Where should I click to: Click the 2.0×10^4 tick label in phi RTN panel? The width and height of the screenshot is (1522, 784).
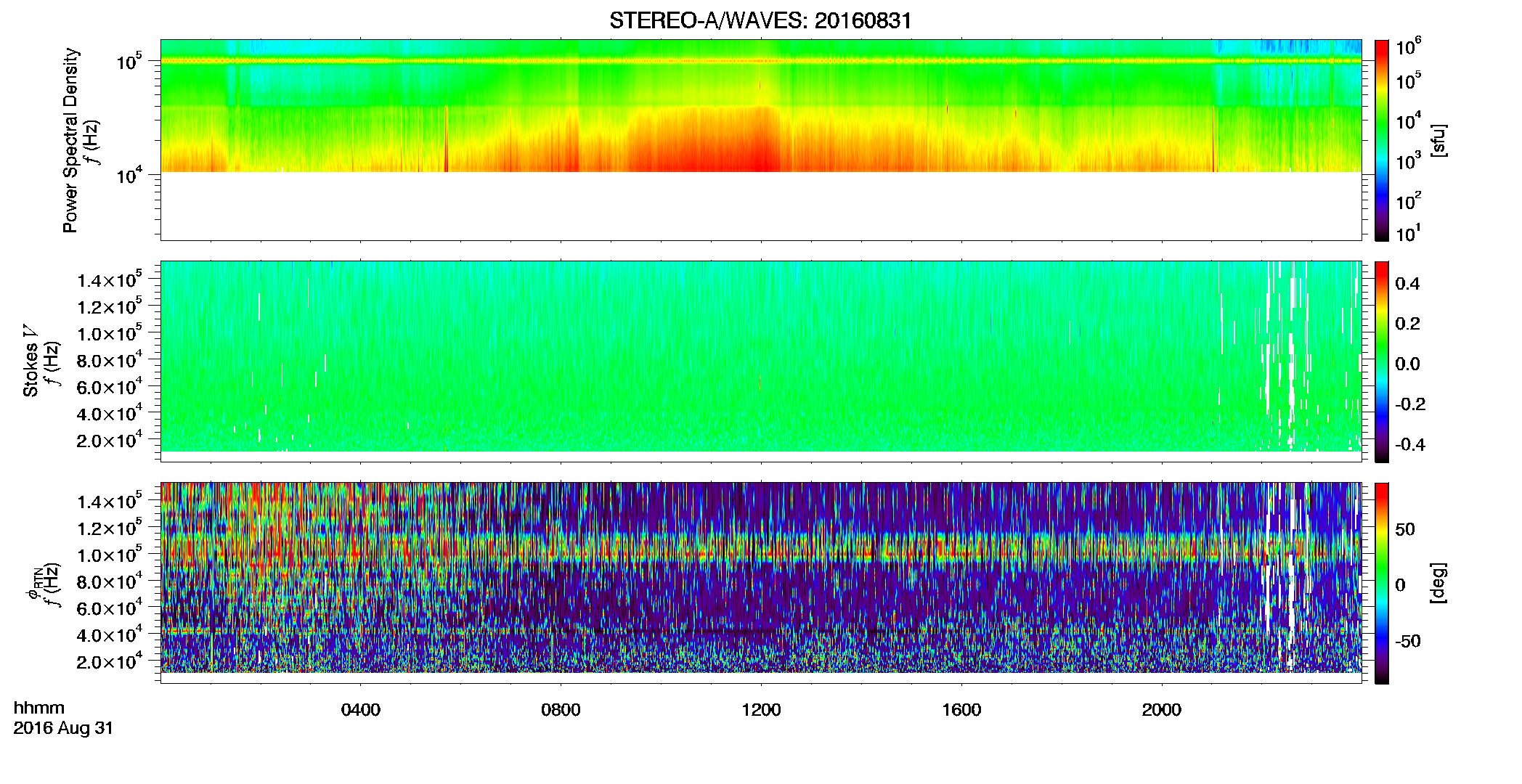point(110,661)
